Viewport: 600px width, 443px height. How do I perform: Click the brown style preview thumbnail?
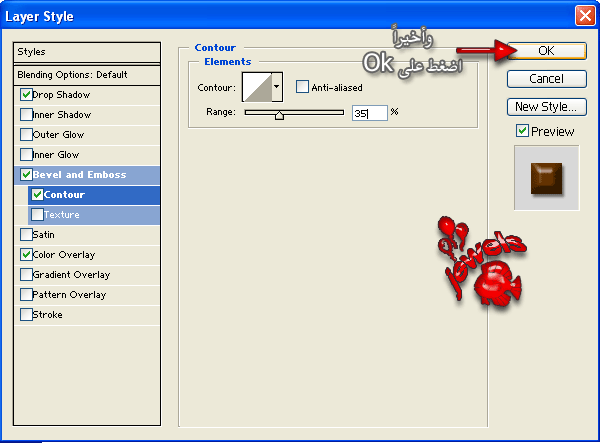[x=546, y=177]
